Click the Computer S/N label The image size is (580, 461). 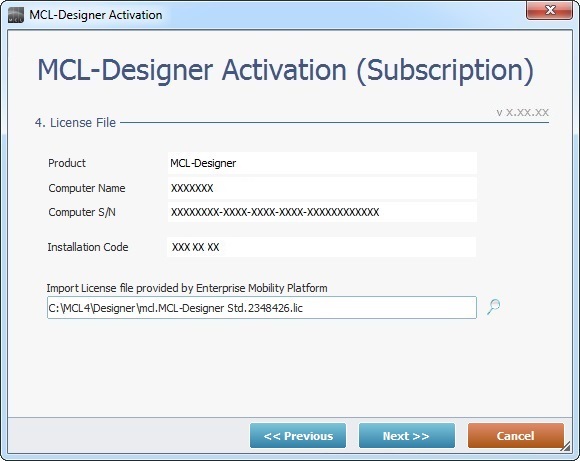point(82,212)
